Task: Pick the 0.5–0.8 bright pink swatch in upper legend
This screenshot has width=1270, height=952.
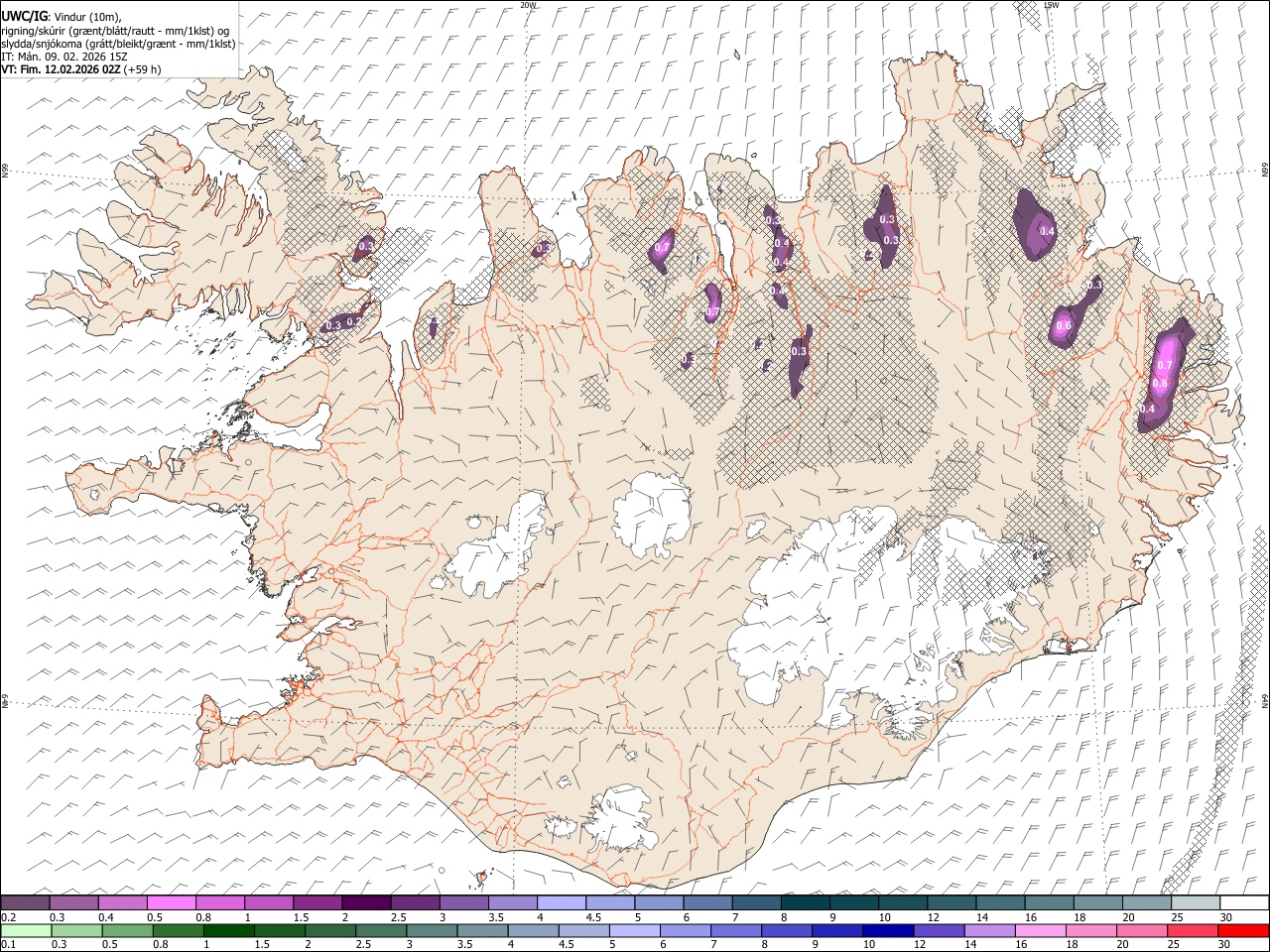Action: click(x=172, y=902)
